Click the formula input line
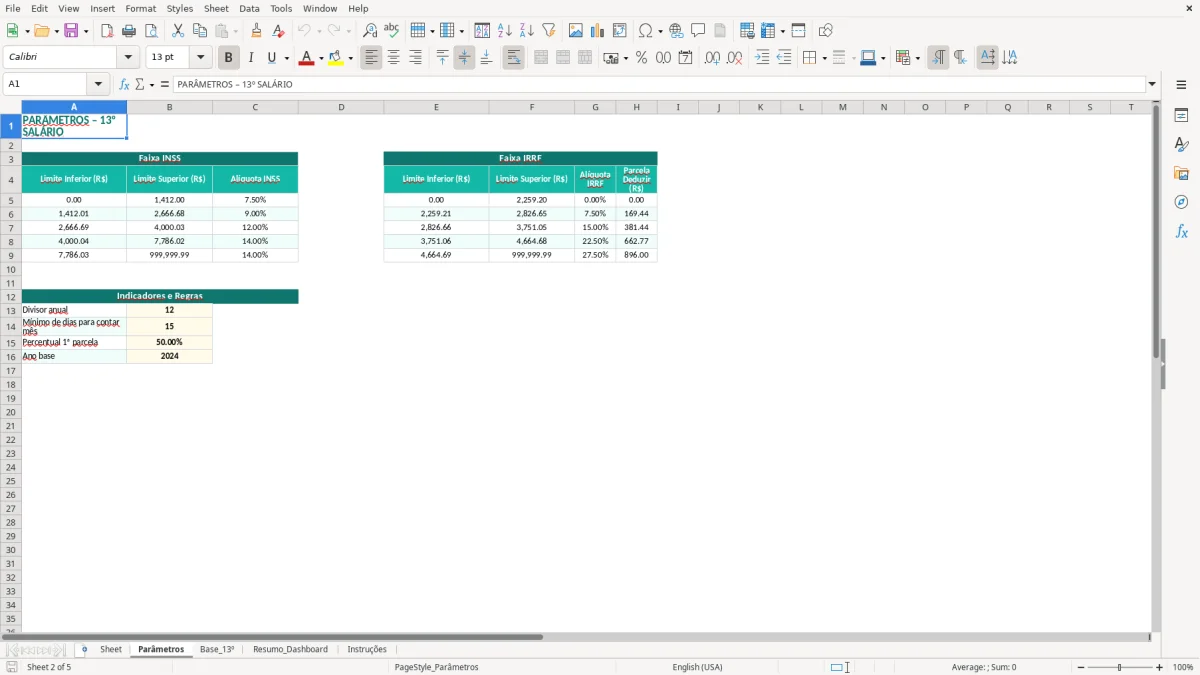Screen dimensions: 1200x675 [659, 84]
